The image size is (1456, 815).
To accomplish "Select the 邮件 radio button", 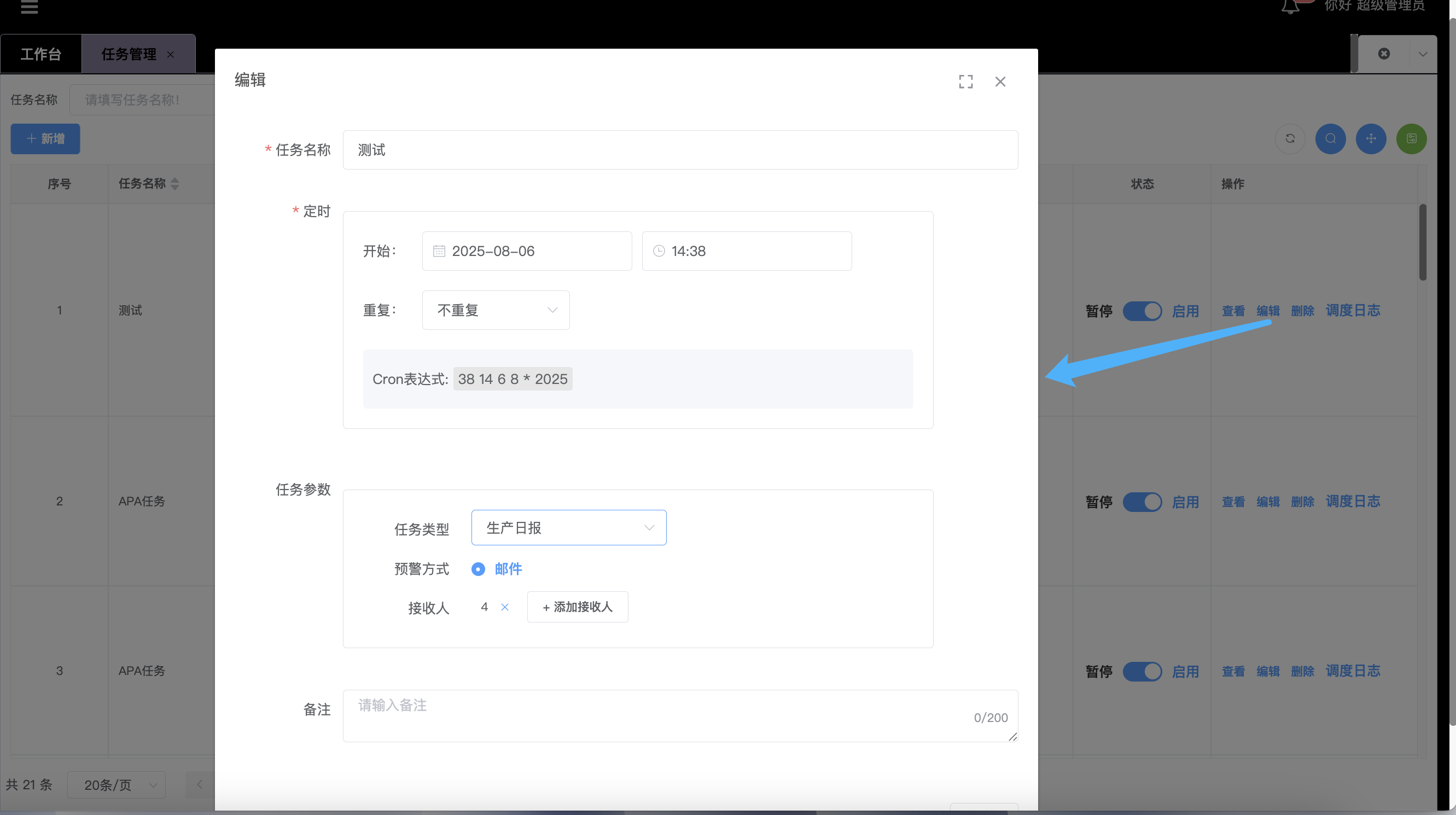I will (x=478, y=569).
